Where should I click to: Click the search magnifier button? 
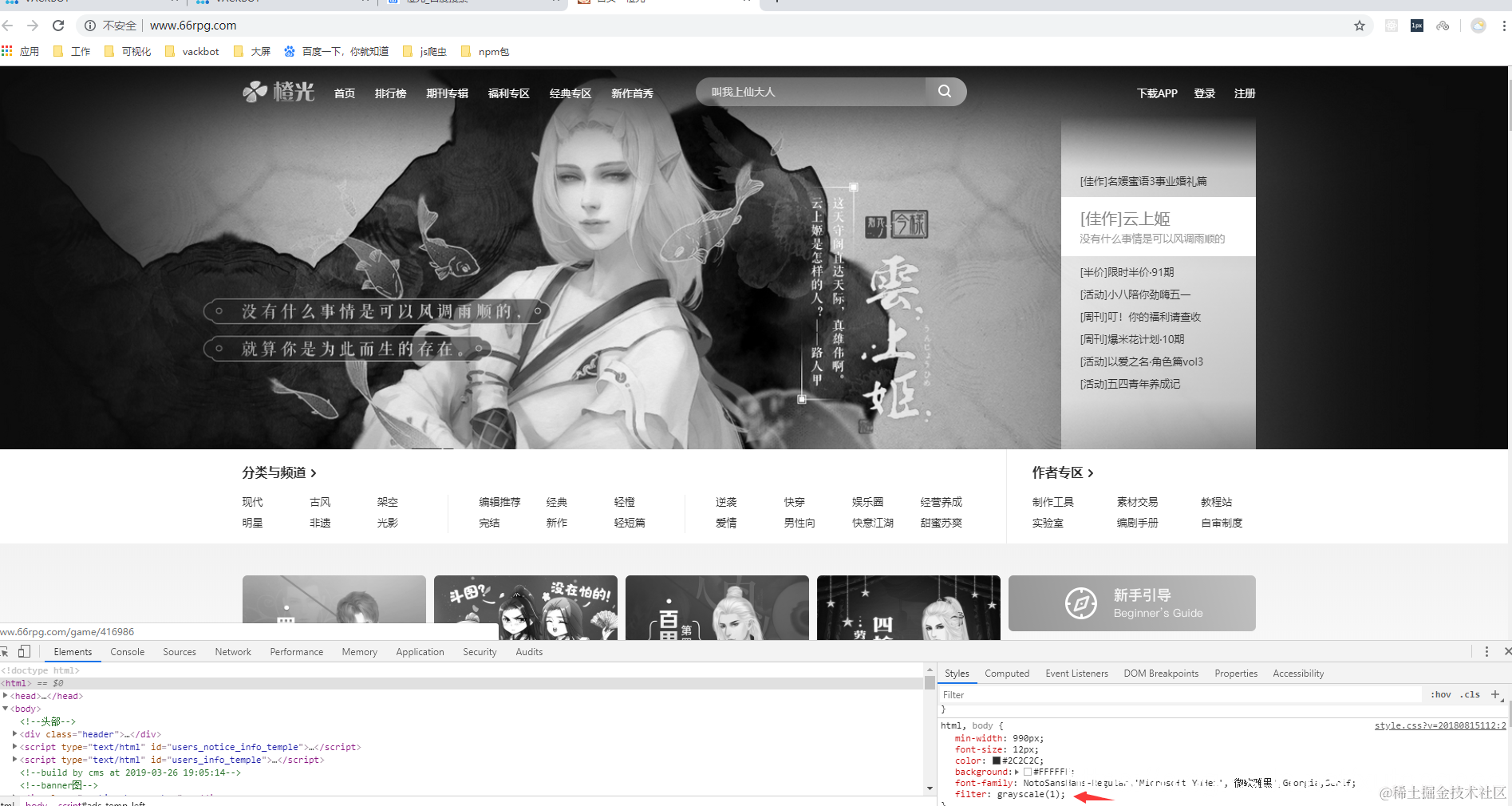click(x=945, y=92)
